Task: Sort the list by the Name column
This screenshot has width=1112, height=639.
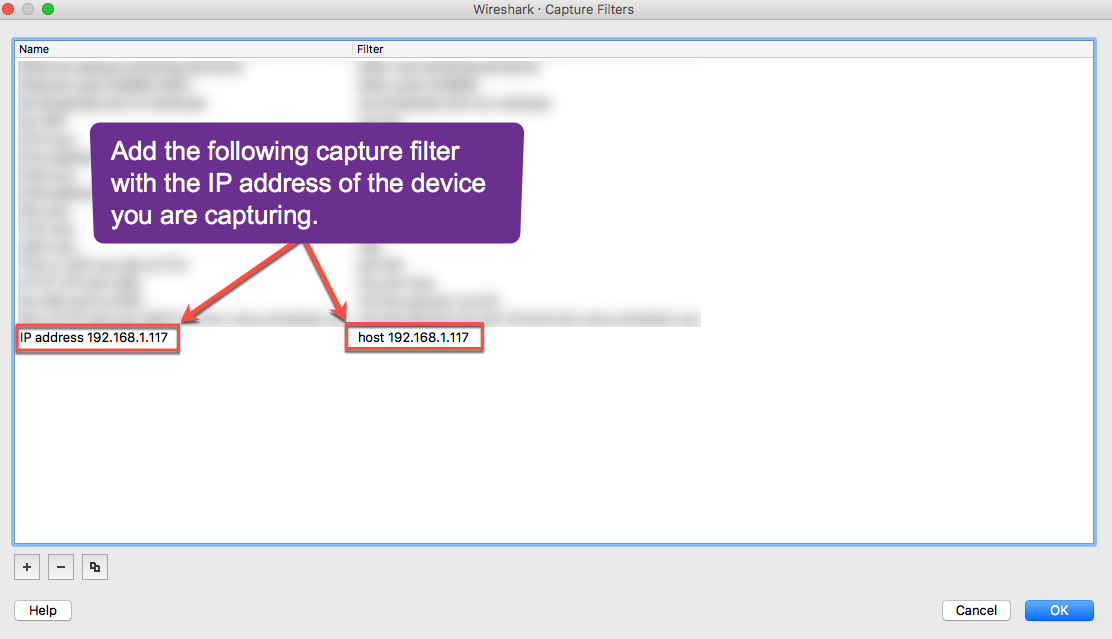Action: tap(34, 48)
